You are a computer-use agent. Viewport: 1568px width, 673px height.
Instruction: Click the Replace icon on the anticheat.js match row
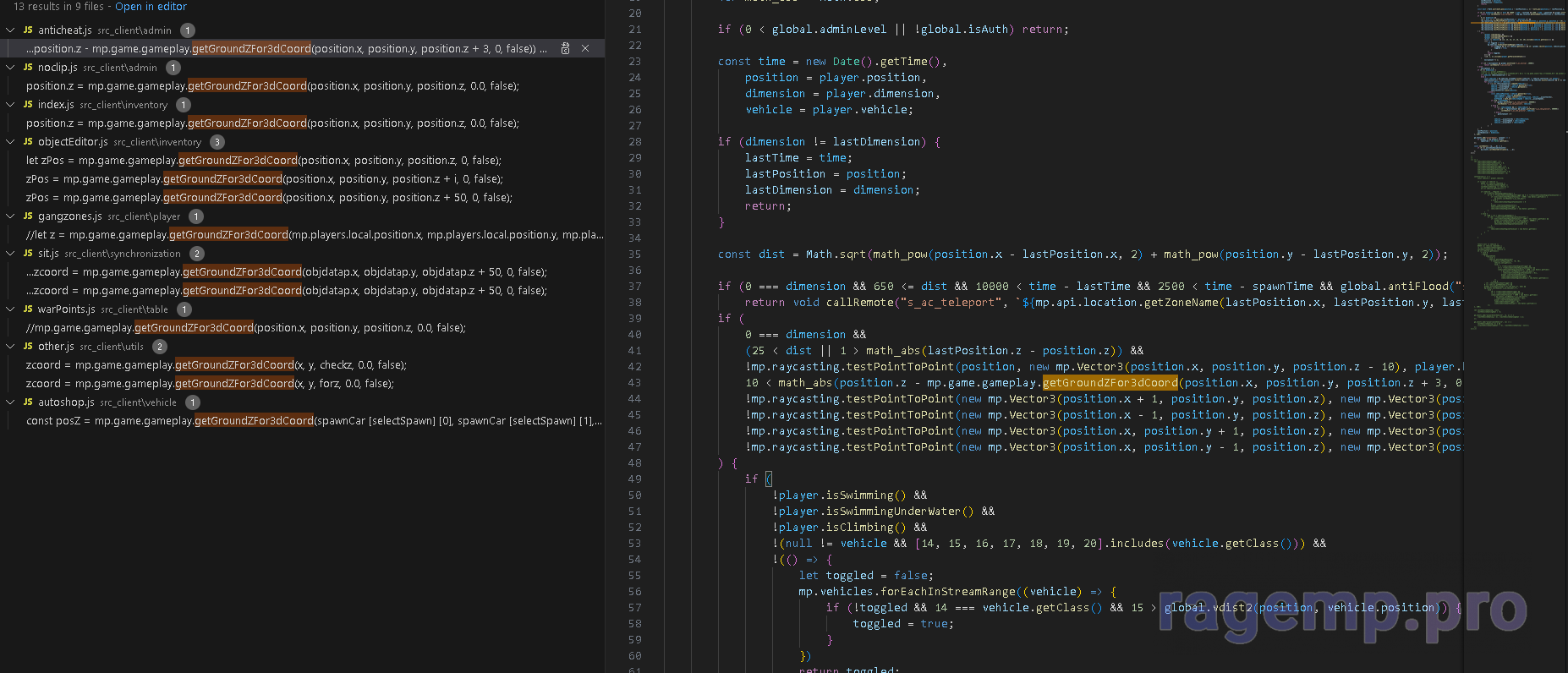click(566, 48)
